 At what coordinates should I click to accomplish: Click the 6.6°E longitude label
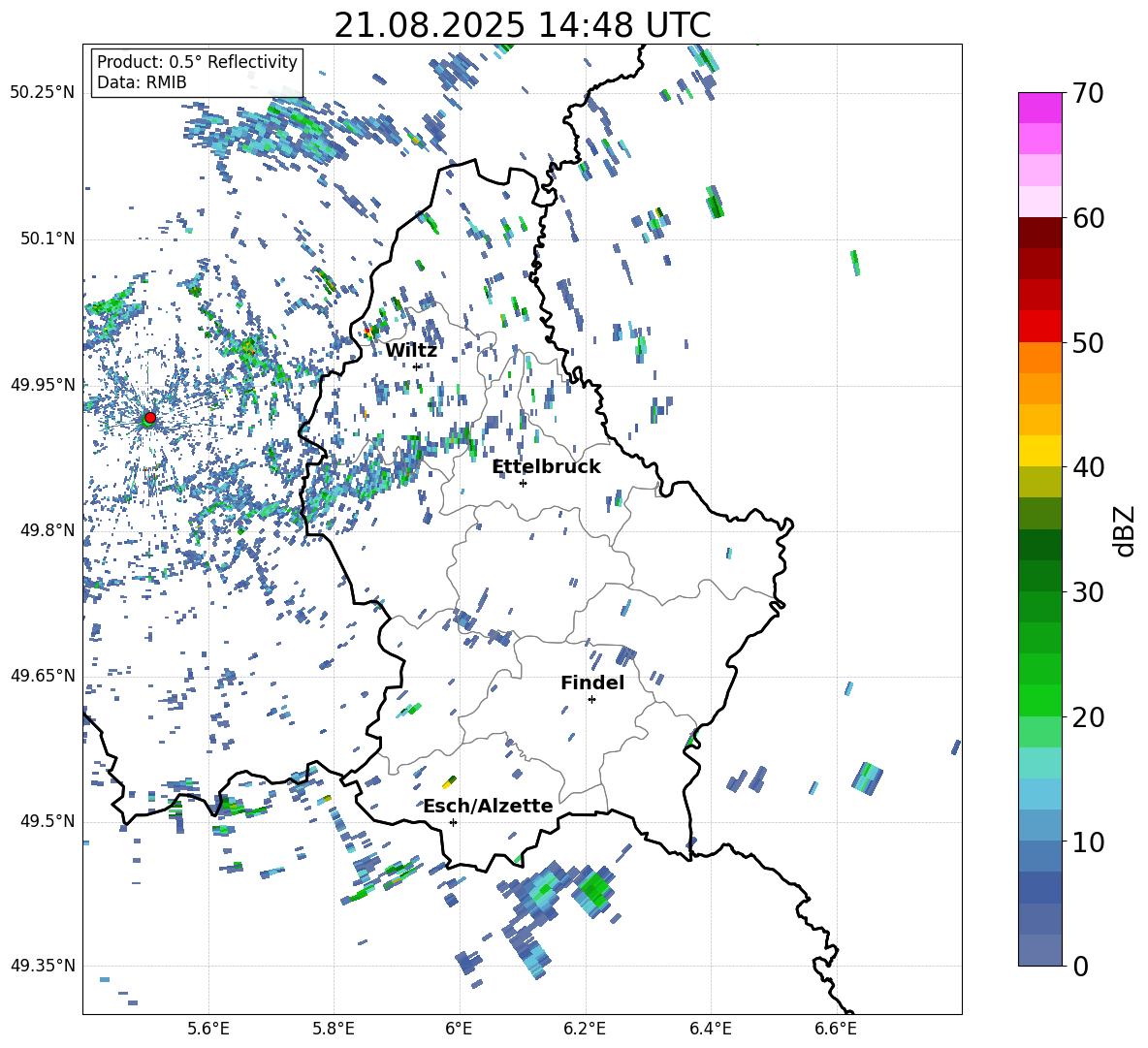point(836,1029)
